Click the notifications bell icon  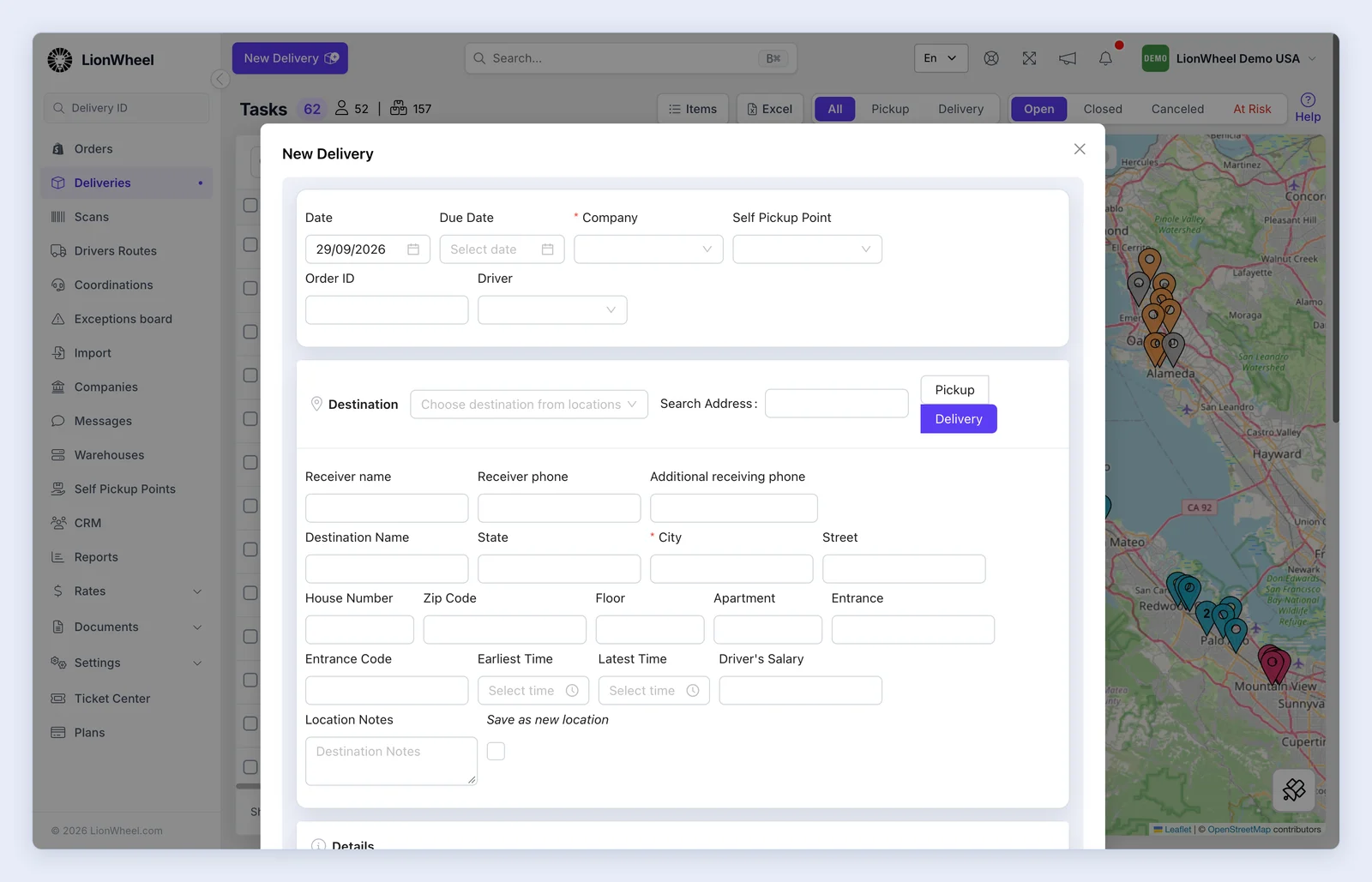click(1105, 58)
